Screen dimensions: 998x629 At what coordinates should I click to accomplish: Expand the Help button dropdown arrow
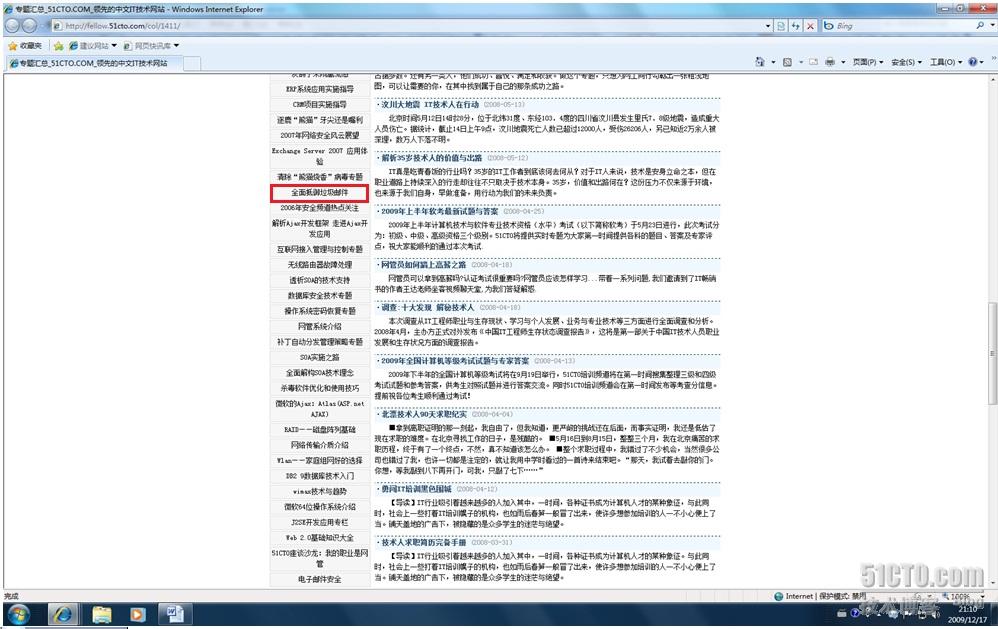tap(983, 62)
